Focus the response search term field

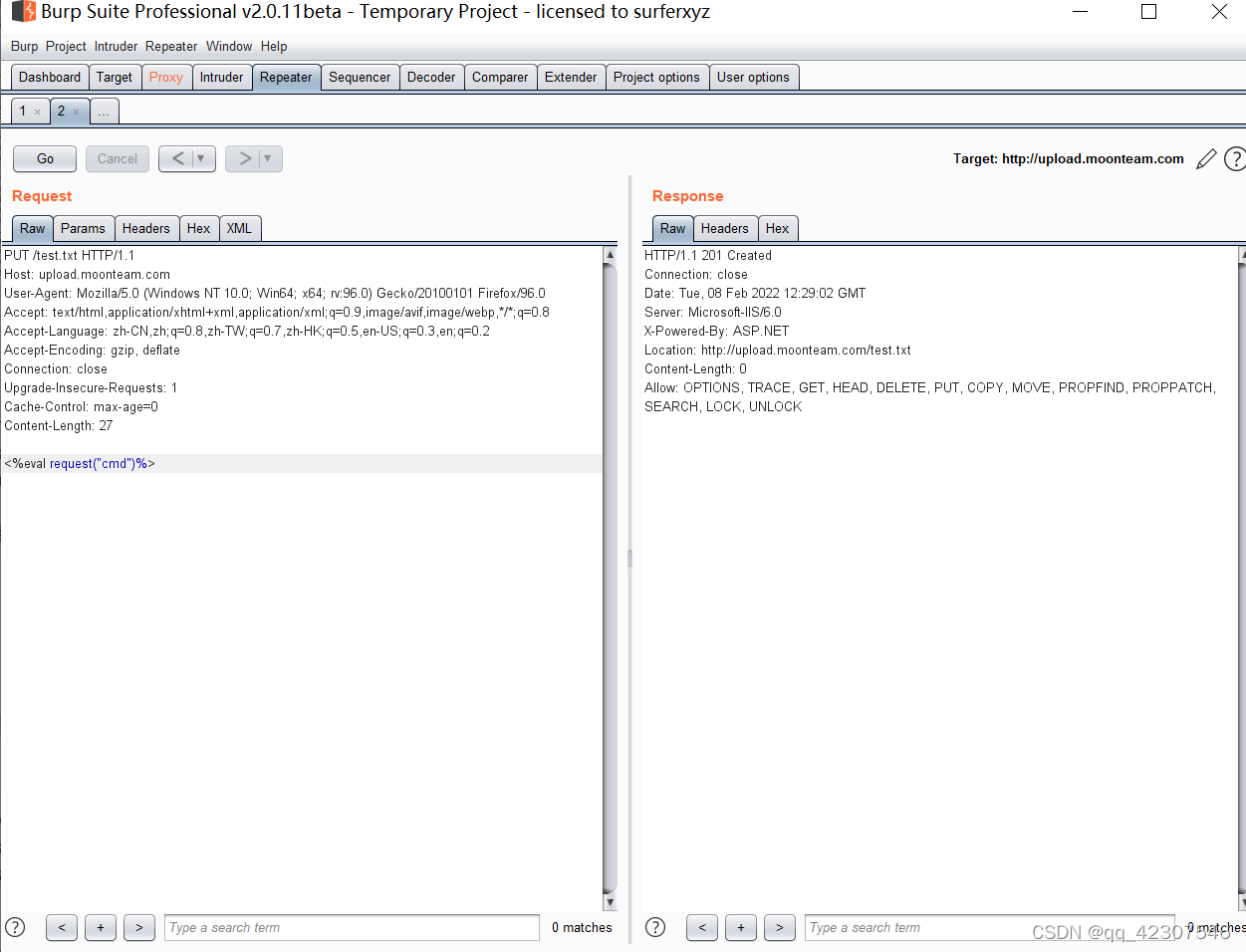(990, 927)
